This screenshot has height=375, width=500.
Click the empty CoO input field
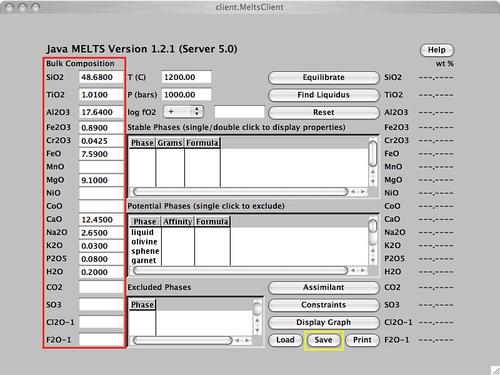(x=101, y=206)
